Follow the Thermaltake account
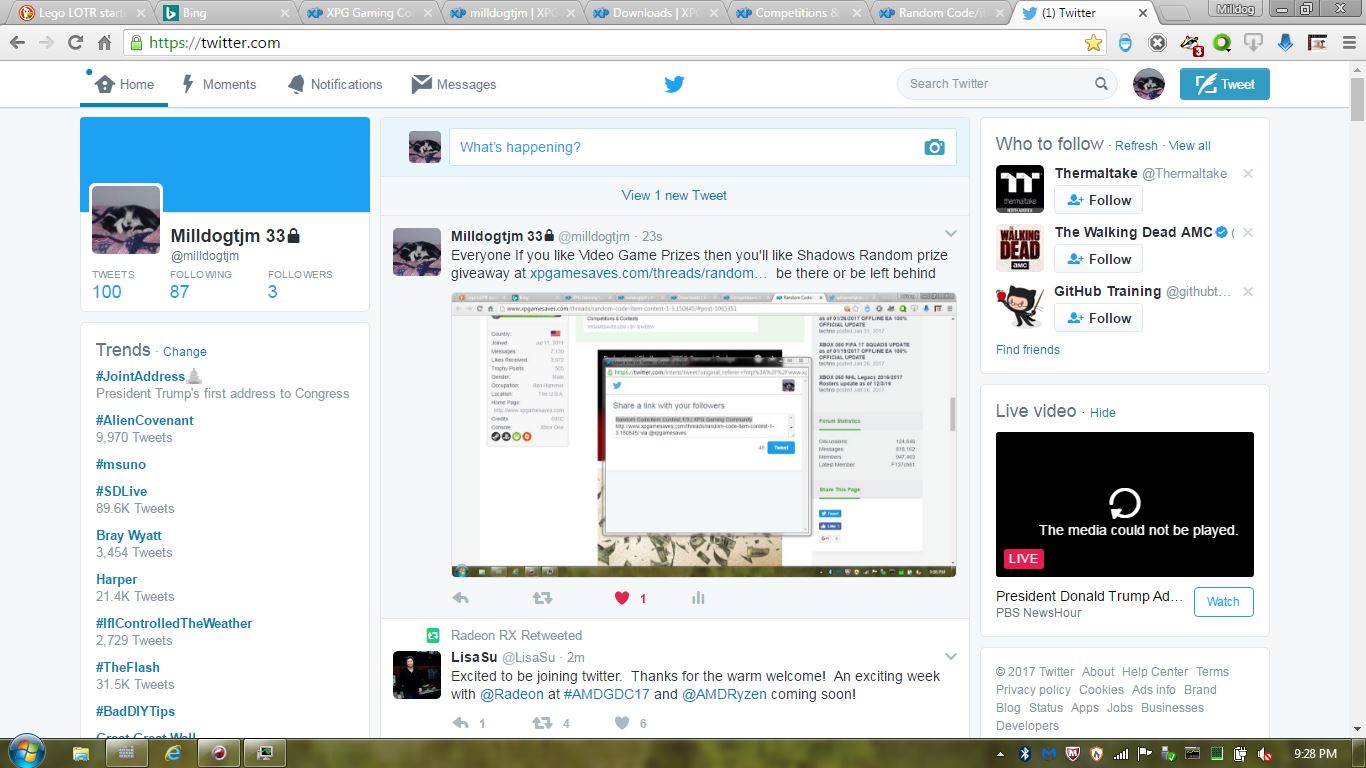1366x768 pixels. [x=1098, y=200]
